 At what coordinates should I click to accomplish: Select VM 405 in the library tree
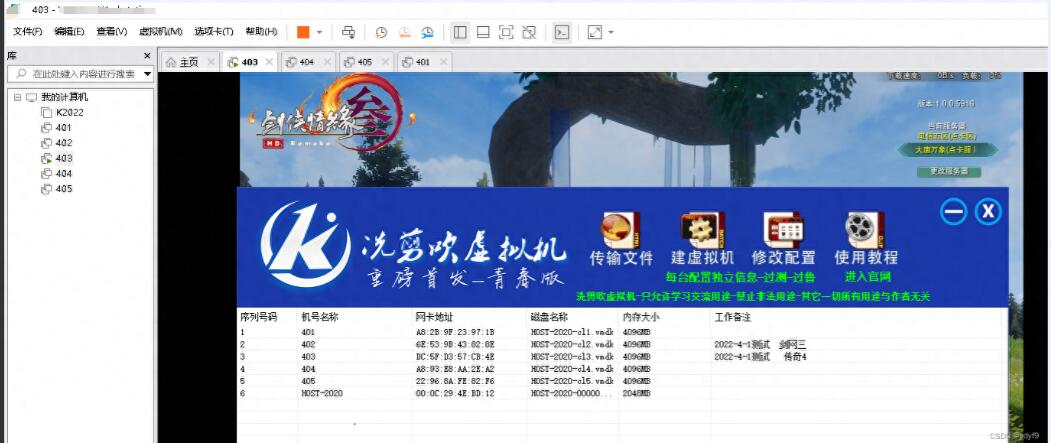click(64, 189)
